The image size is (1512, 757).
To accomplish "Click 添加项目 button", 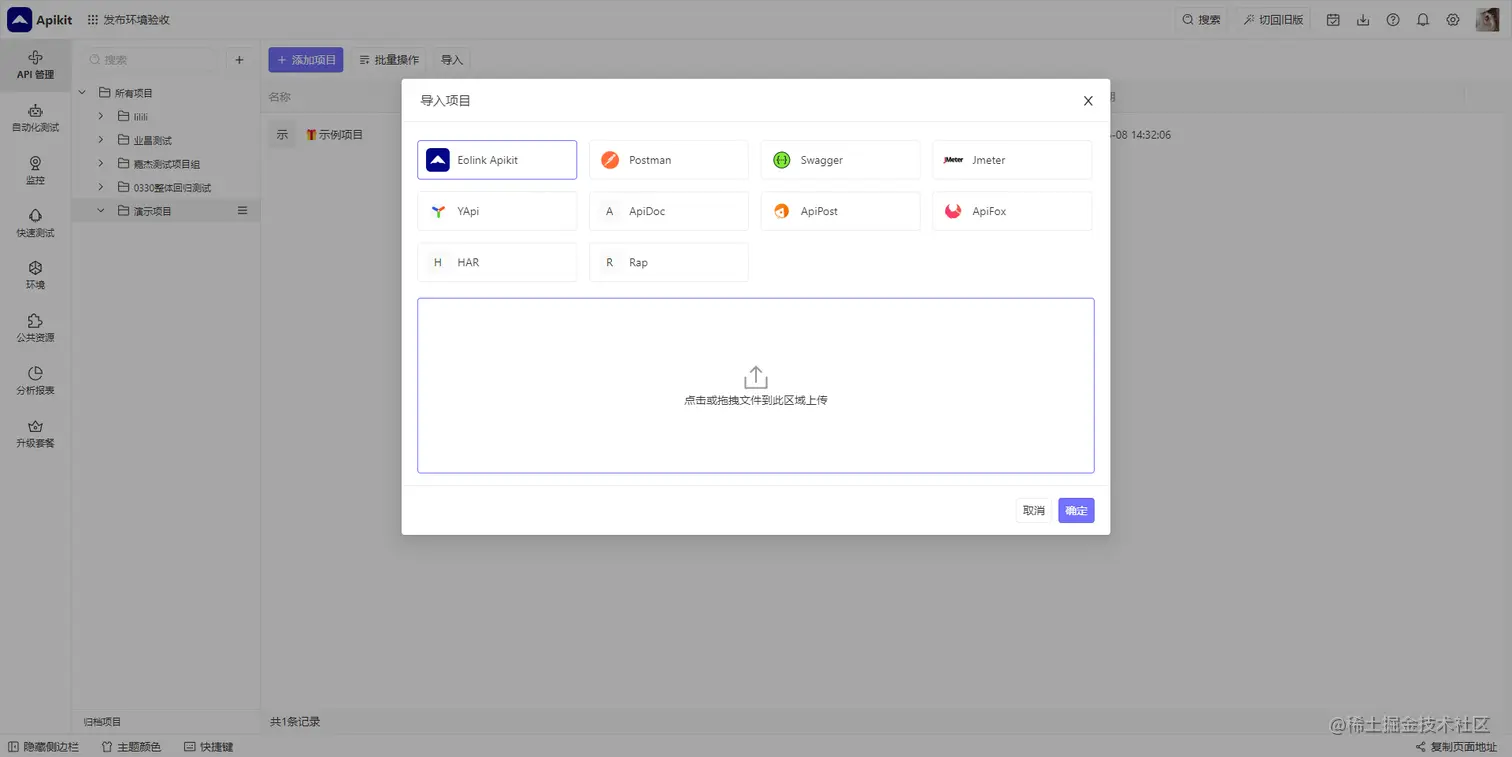I will point(306,60).
